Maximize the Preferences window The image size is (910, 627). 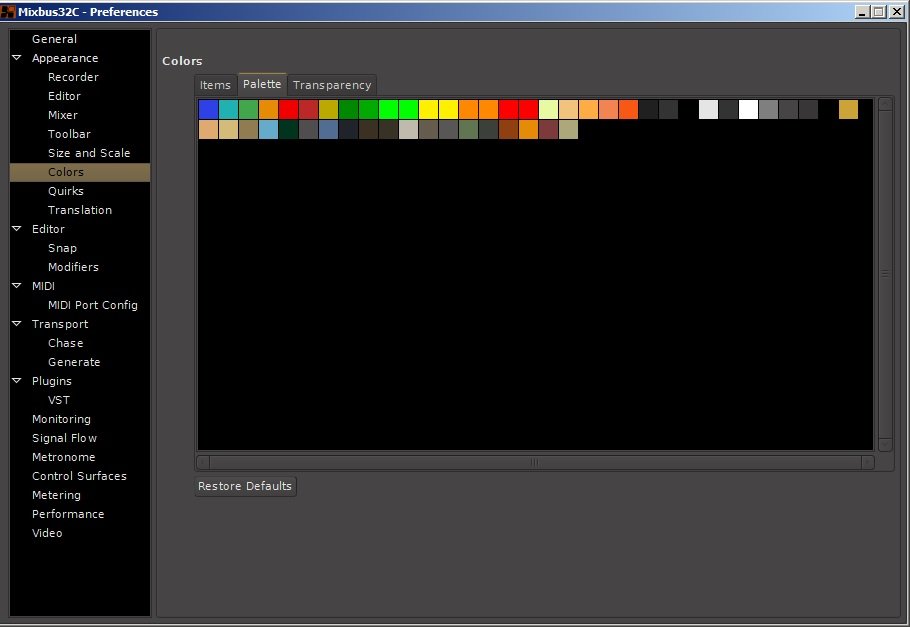(x=879, y=12)
